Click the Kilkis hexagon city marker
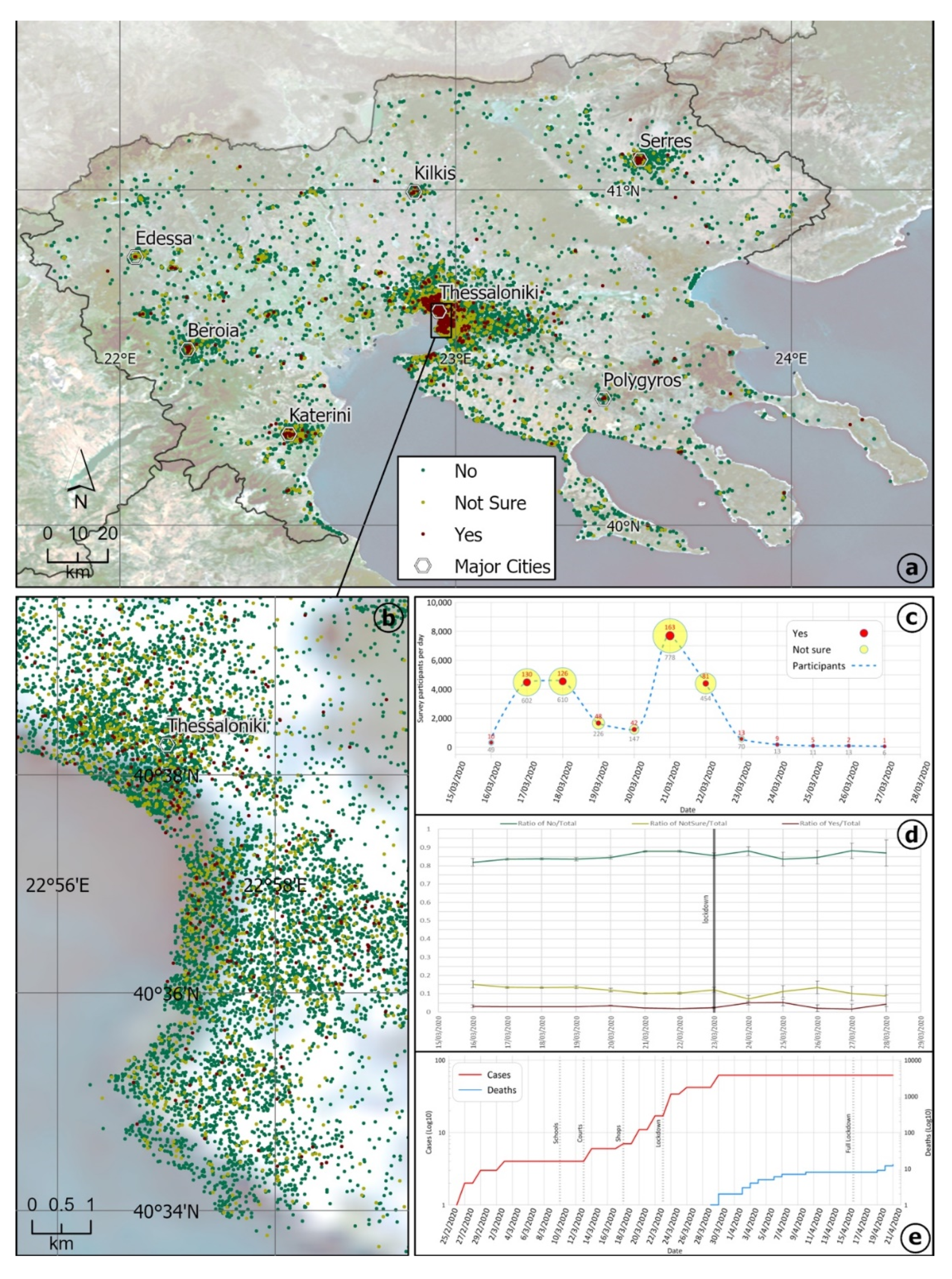Screen dimensions: 952x1279 [414, 191]
